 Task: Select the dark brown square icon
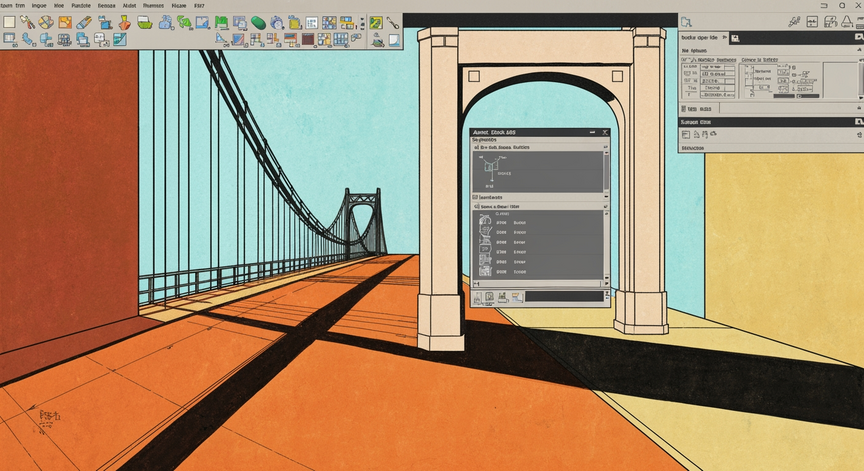(x=308, y=39)
